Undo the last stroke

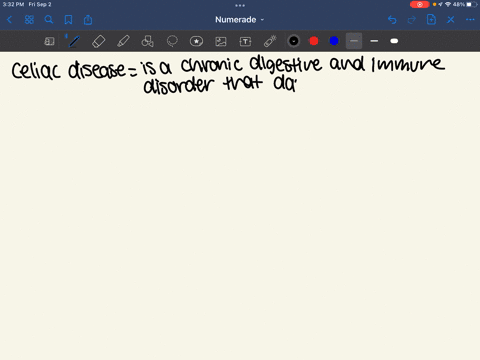pyautogui.click(x=392, y=20)
